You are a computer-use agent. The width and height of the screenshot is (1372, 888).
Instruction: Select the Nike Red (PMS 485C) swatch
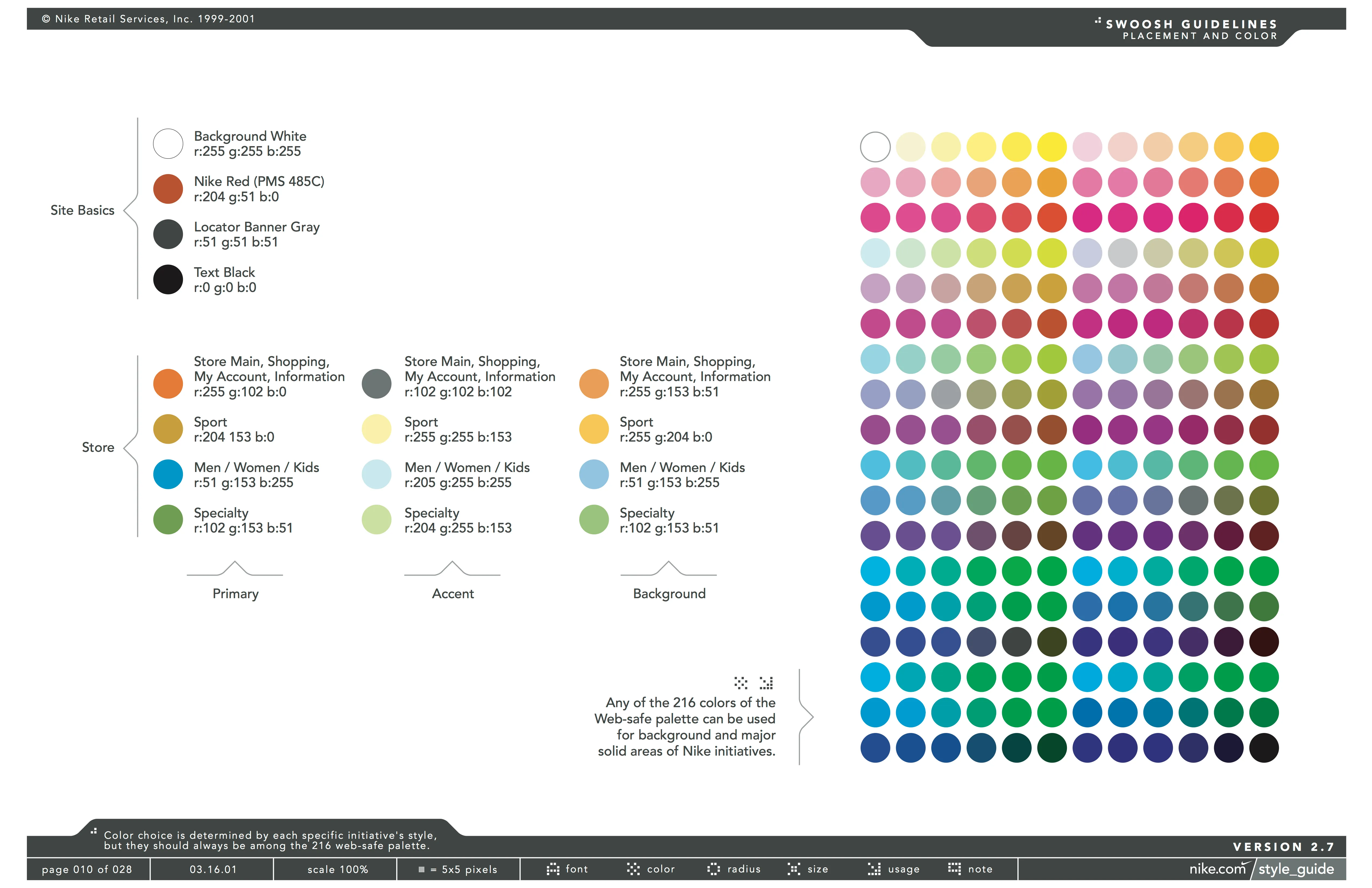(x=168, y=189)
